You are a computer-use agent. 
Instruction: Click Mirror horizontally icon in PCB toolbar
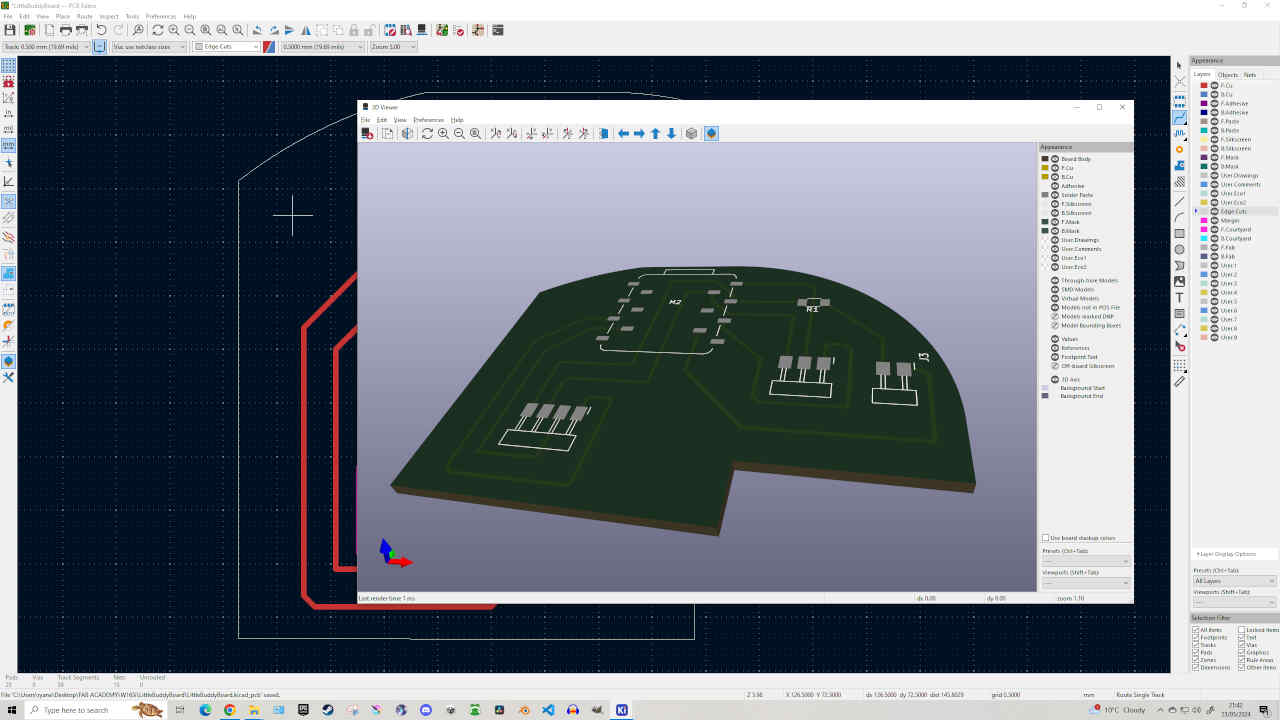tap(306, 30)
